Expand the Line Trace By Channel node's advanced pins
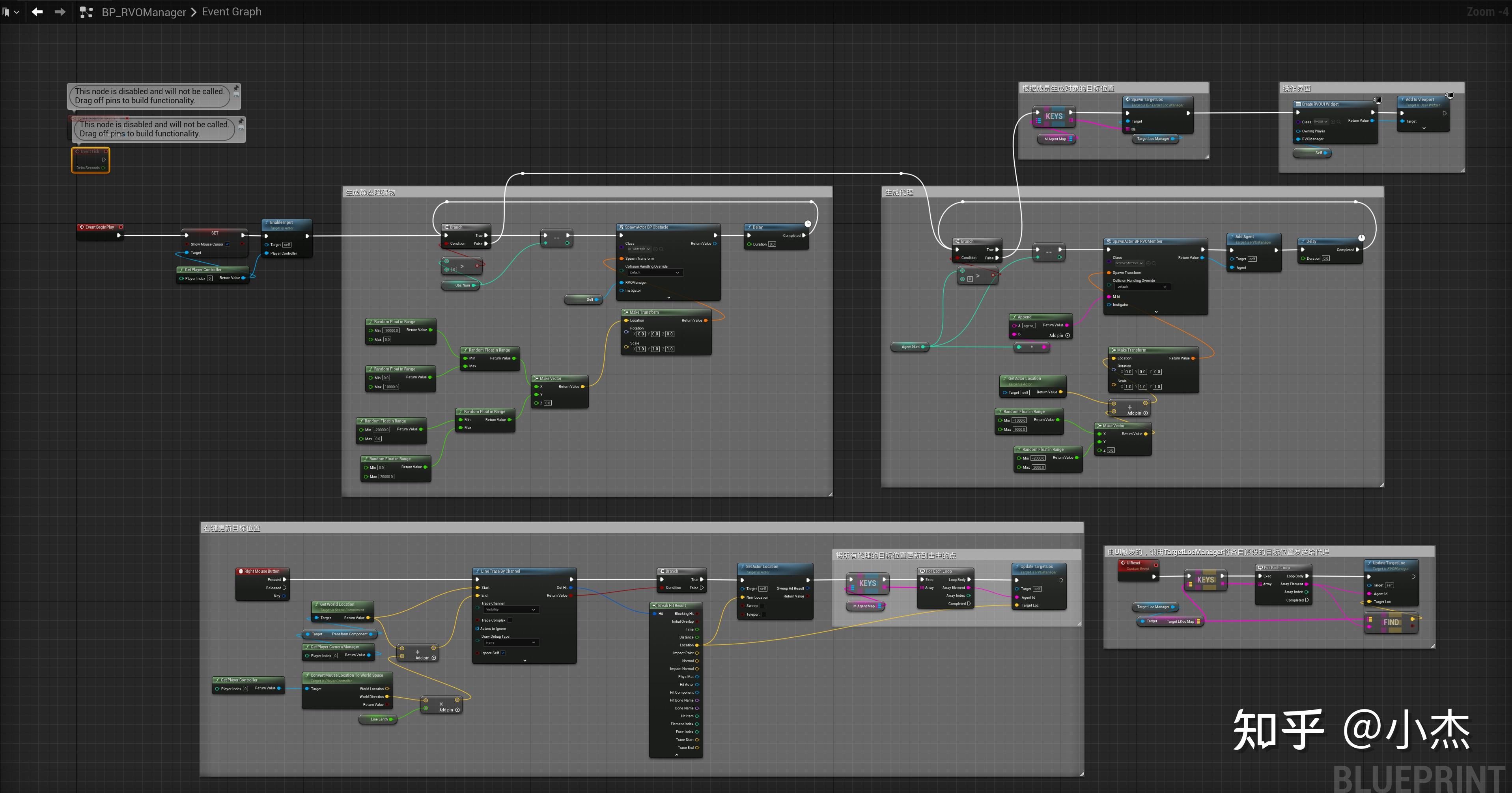The width and height of the screenshot is (1512, 793). (x=524, y=661)
